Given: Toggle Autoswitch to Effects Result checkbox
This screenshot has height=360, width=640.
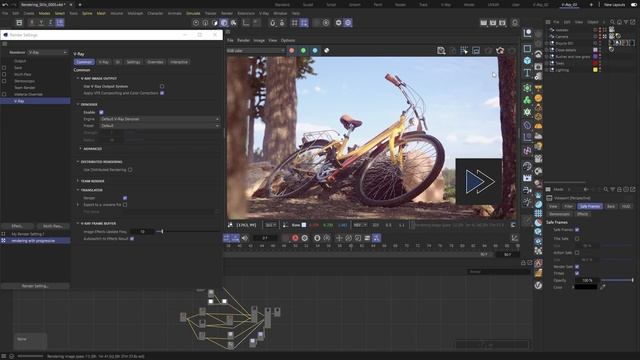Looking at the screenshot, I should tap(132, 238).
